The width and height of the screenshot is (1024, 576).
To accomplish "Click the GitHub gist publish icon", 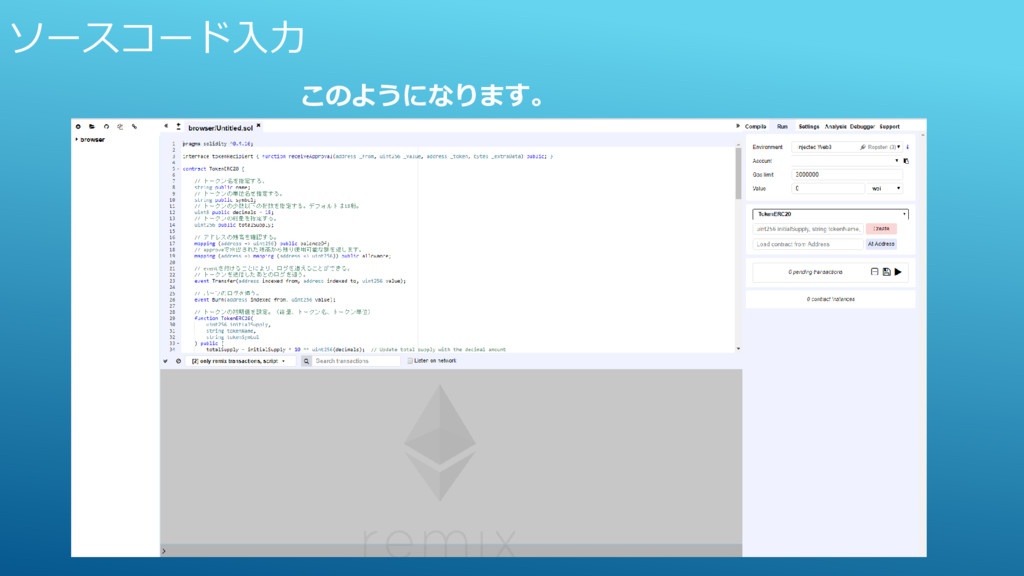I will coord(106,127).
